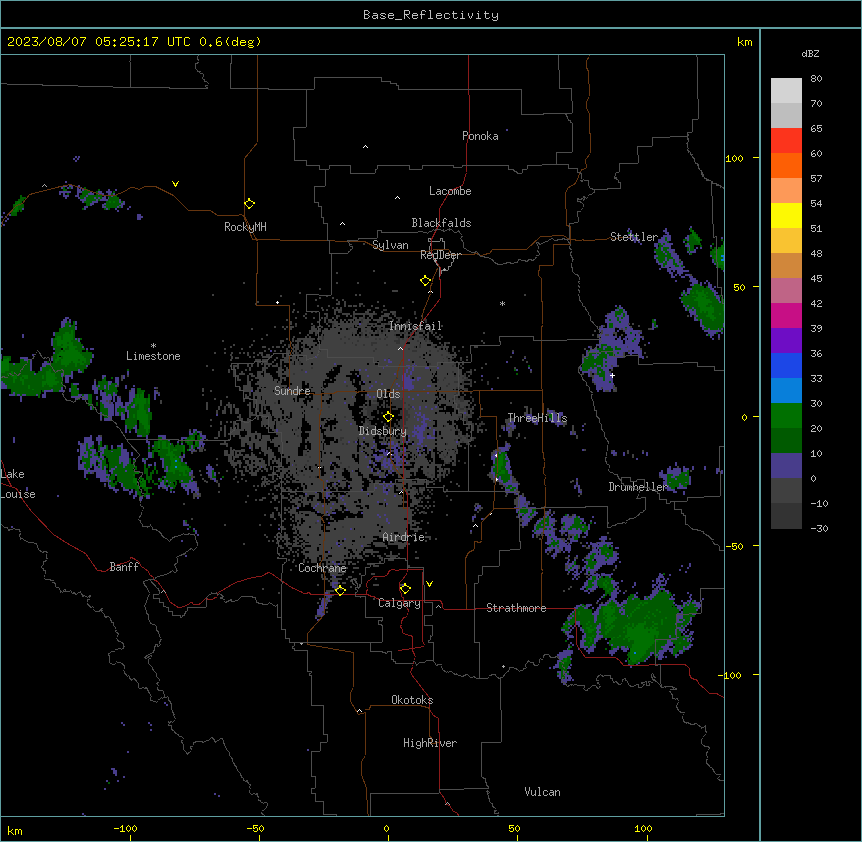Click the Cochrane town label
Viewport: 862px width, 842px height.
pos(322,568)
